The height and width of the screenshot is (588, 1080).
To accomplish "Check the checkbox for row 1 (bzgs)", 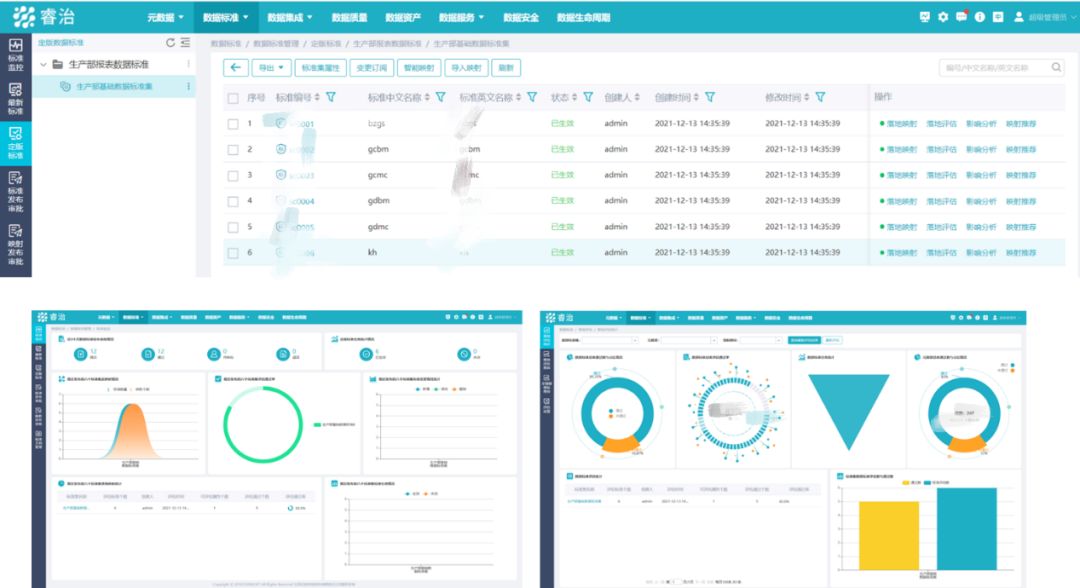I will pyautogui.click(x=233, y=124).
